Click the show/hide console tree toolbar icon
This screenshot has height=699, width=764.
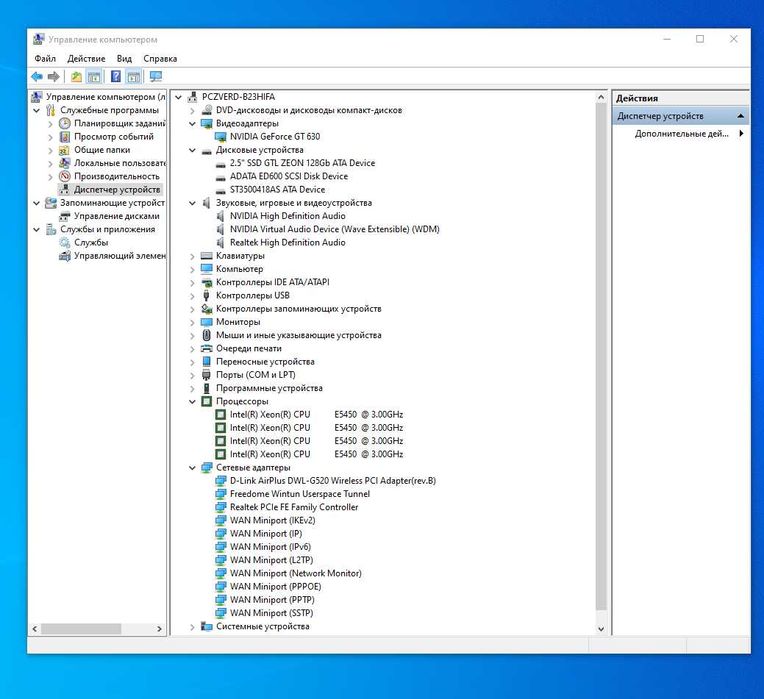point(94,76)
